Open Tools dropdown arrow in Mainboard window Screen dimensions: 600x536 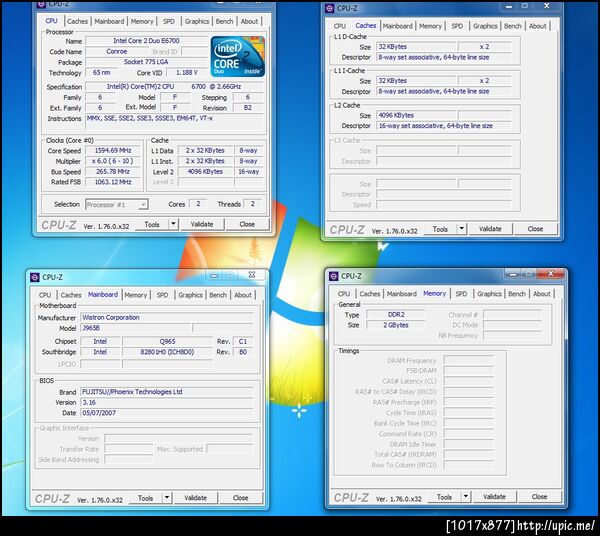(167, 498)
